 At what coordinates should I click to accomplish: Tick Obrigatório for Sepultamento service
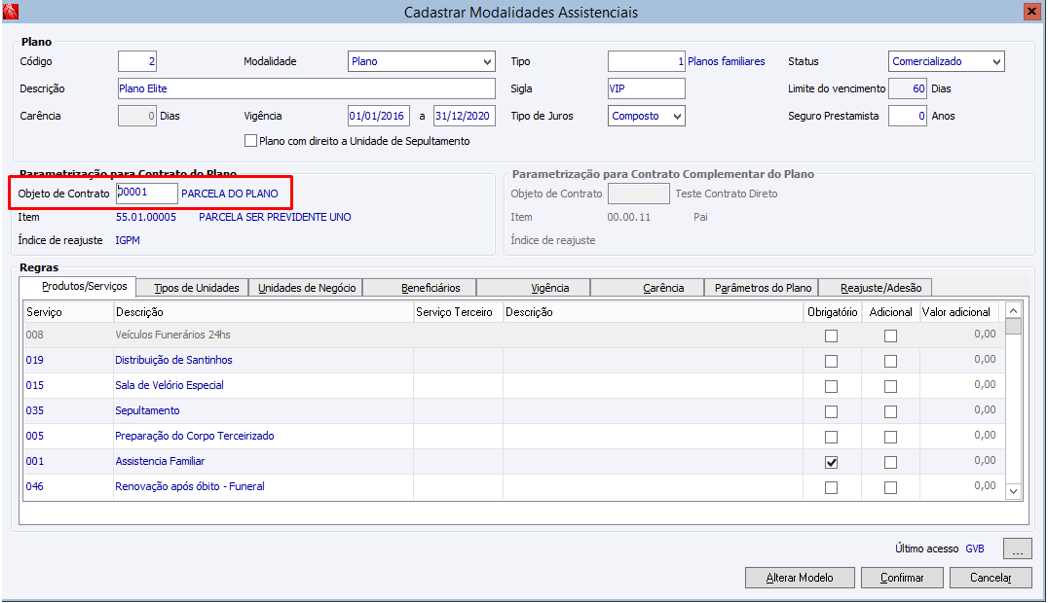pyautogui.click(x=831, y=411)
